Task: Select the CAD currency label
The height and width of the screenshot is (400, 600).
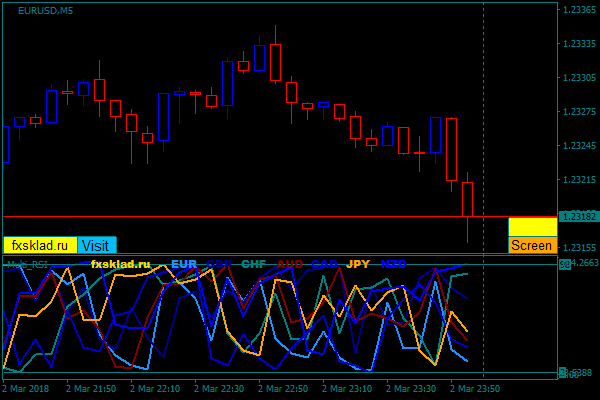Action: tap(324, 264)
